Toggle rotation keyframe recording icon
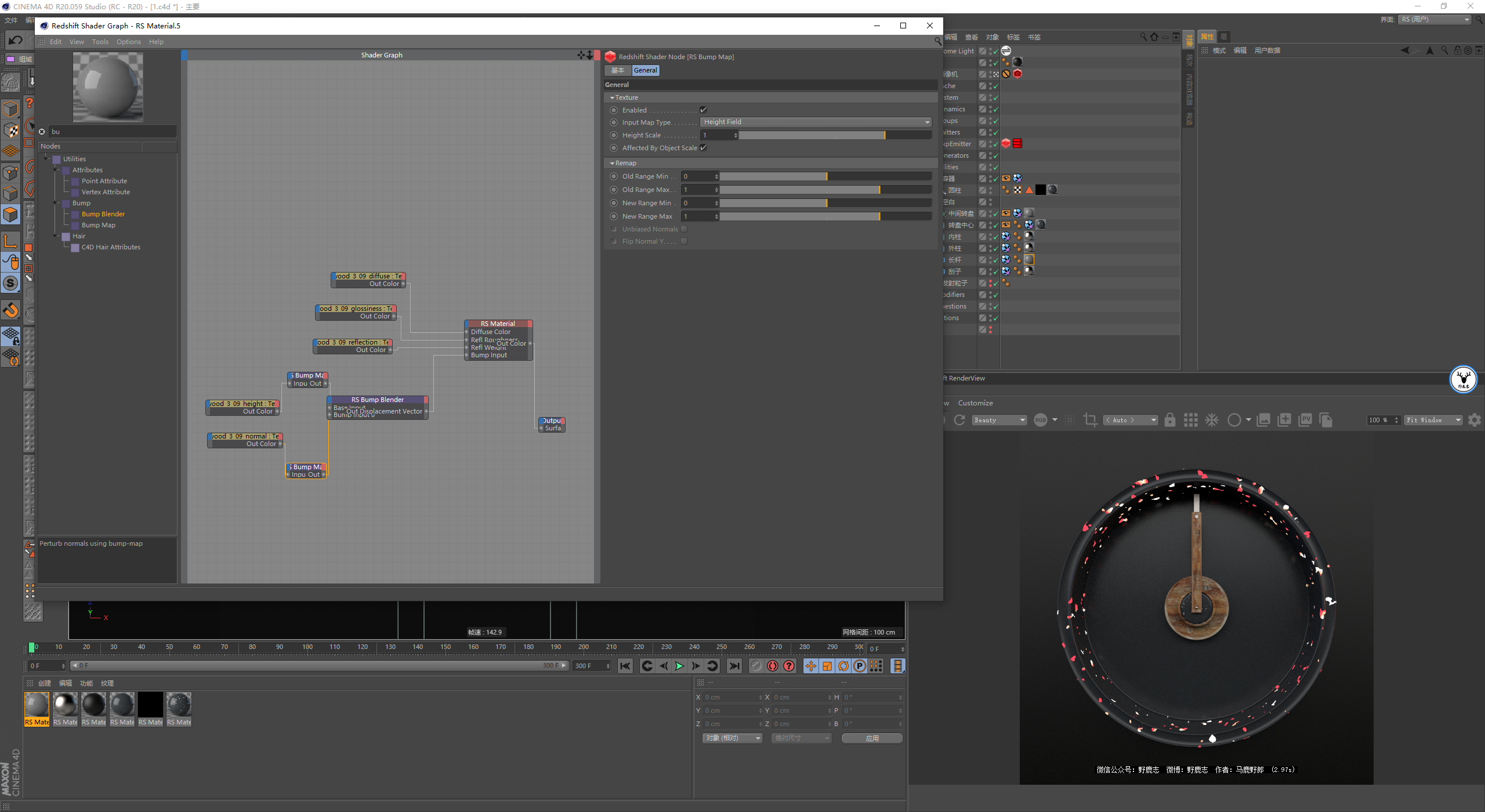 click(843, 666)
